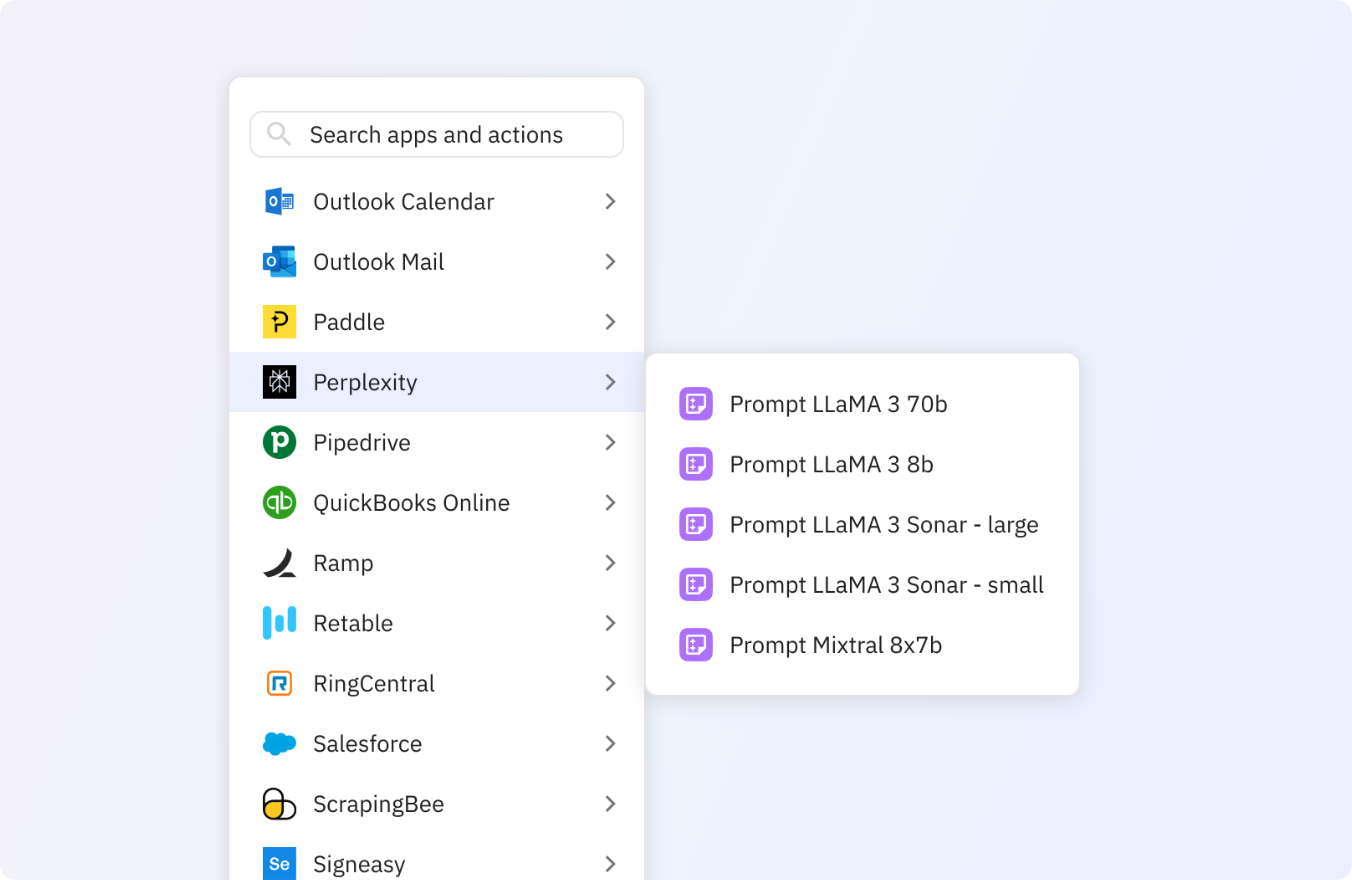Expand the Outlook Mail chevron
Viewport: 1352px width, 880px height.
coord(610,261)
